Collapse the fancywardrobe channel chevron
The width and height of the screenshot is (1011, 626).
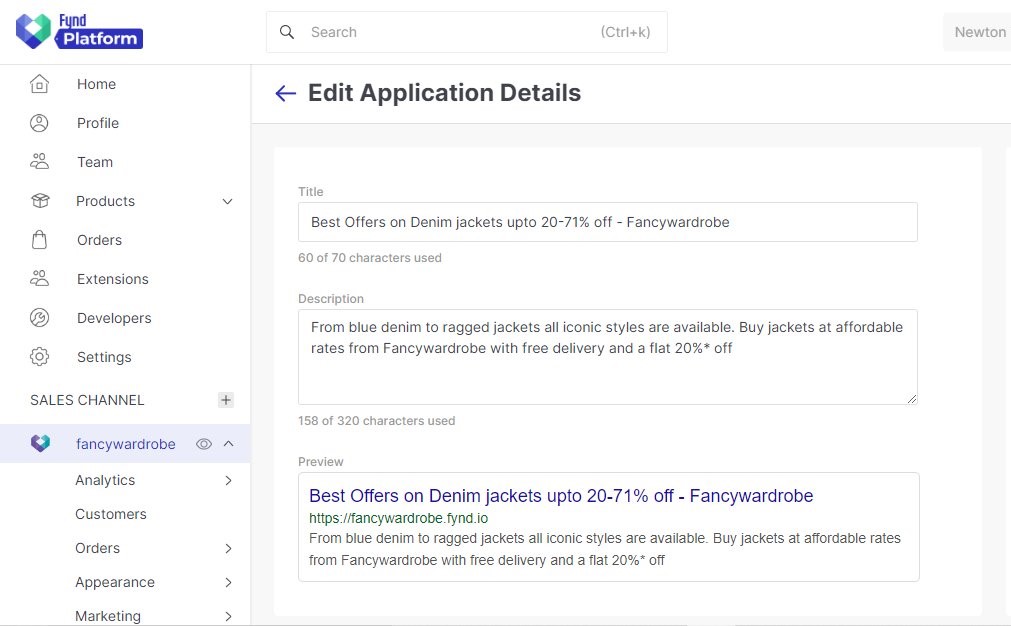pos(228,444)
